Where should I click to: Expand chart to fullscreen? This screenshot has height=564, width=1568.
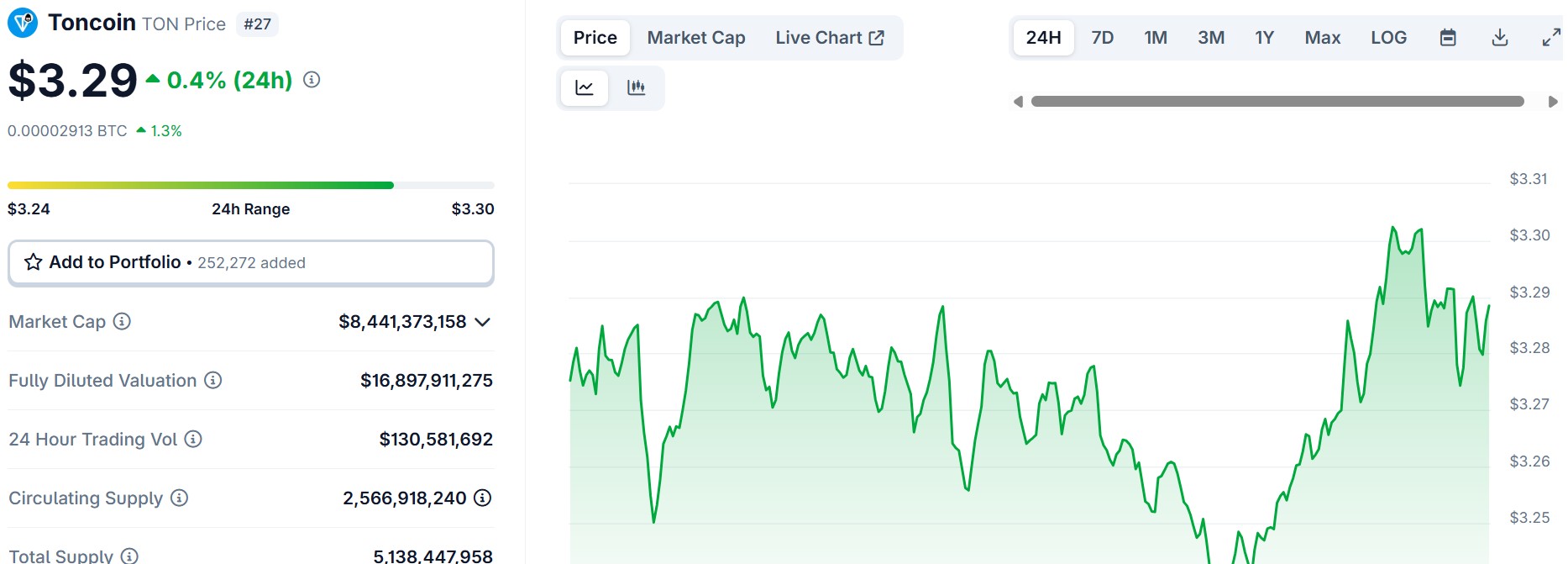[x=1551, y=38]
